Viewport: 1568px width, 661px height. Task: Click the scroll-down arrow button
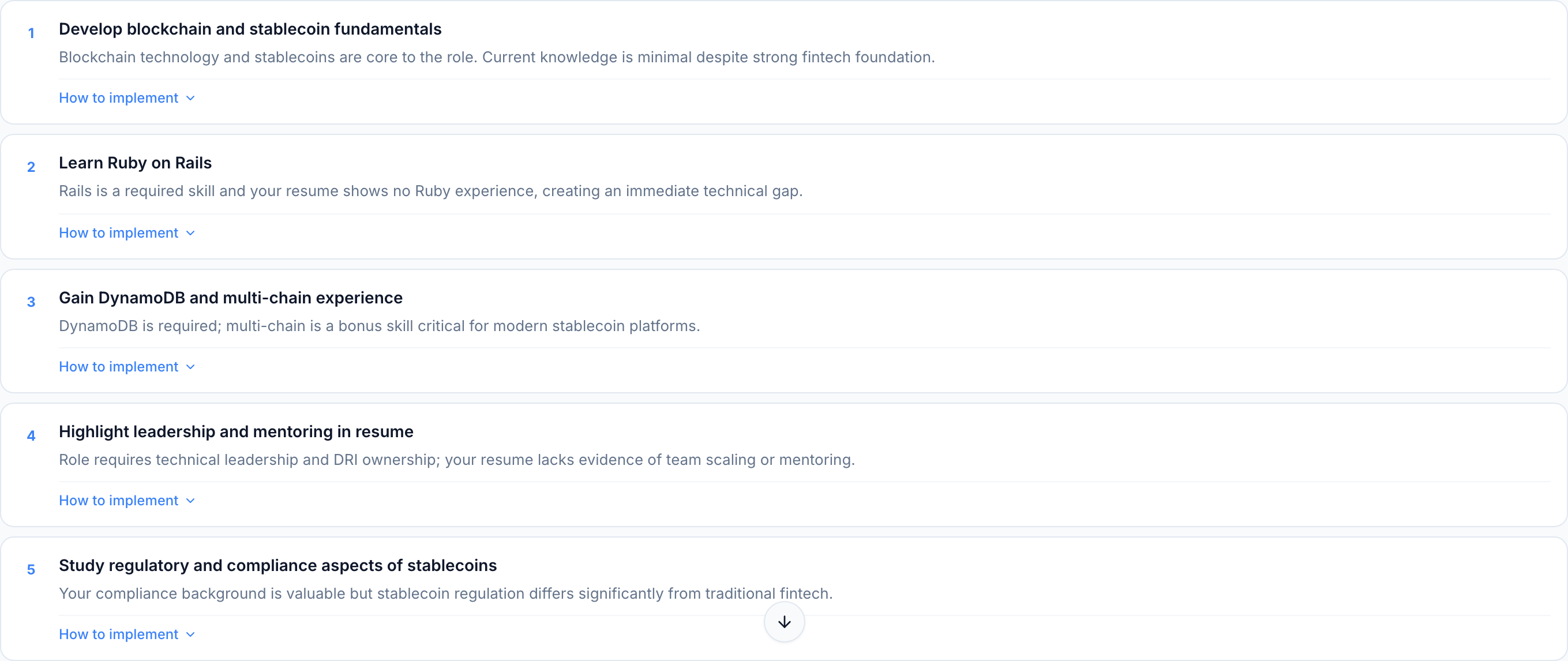click(784, 621)
